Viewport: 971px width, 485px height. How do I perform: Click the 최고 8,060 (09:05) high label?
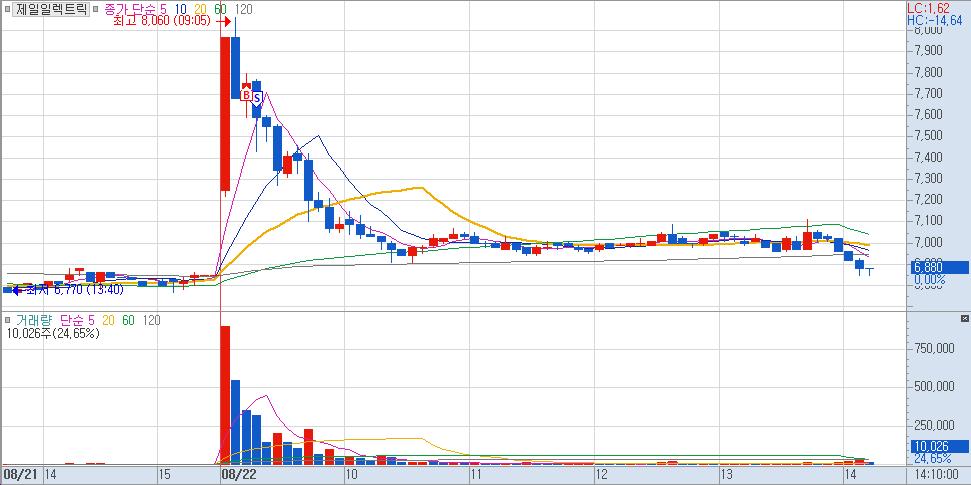click(163, 20)
